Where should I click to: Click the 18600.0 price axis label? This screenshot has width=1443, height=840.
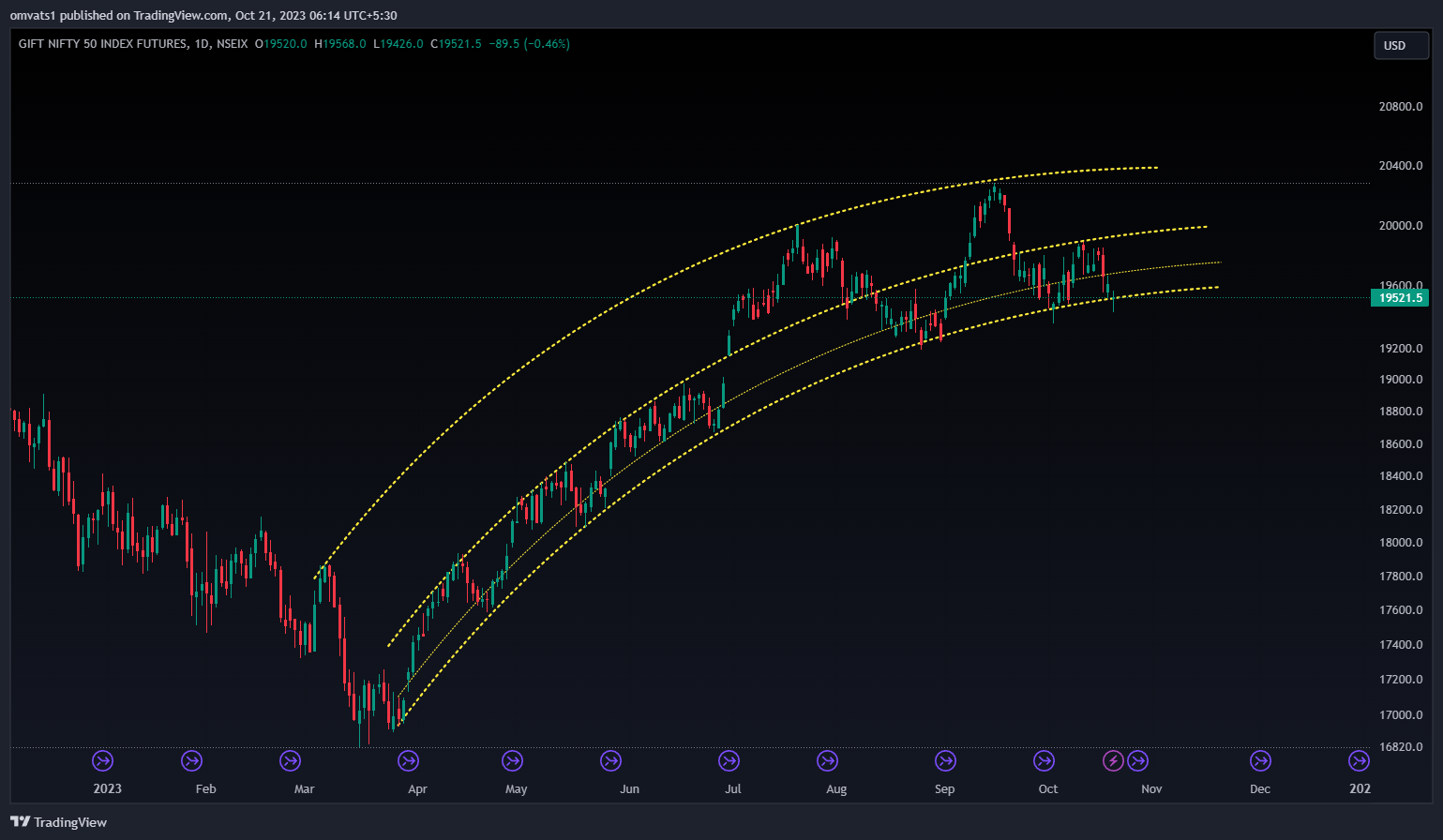click(x=1400, y=444)
